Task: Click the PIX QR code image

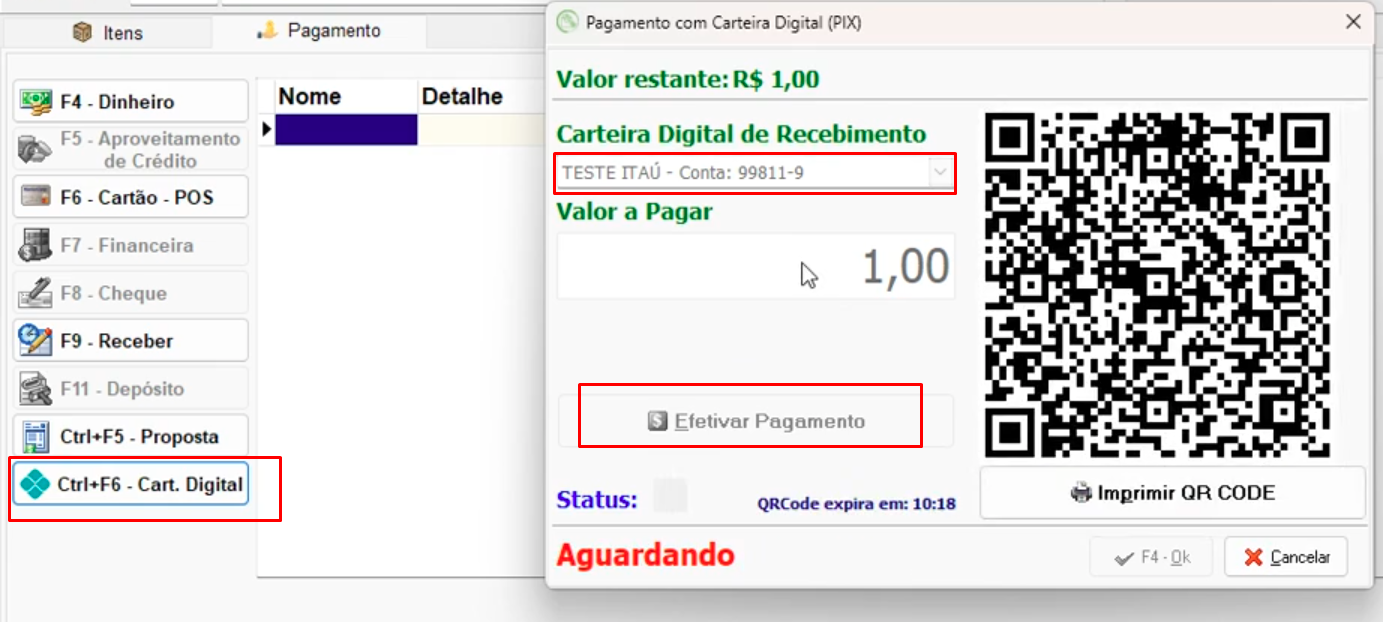Action: click(1157, 284)
